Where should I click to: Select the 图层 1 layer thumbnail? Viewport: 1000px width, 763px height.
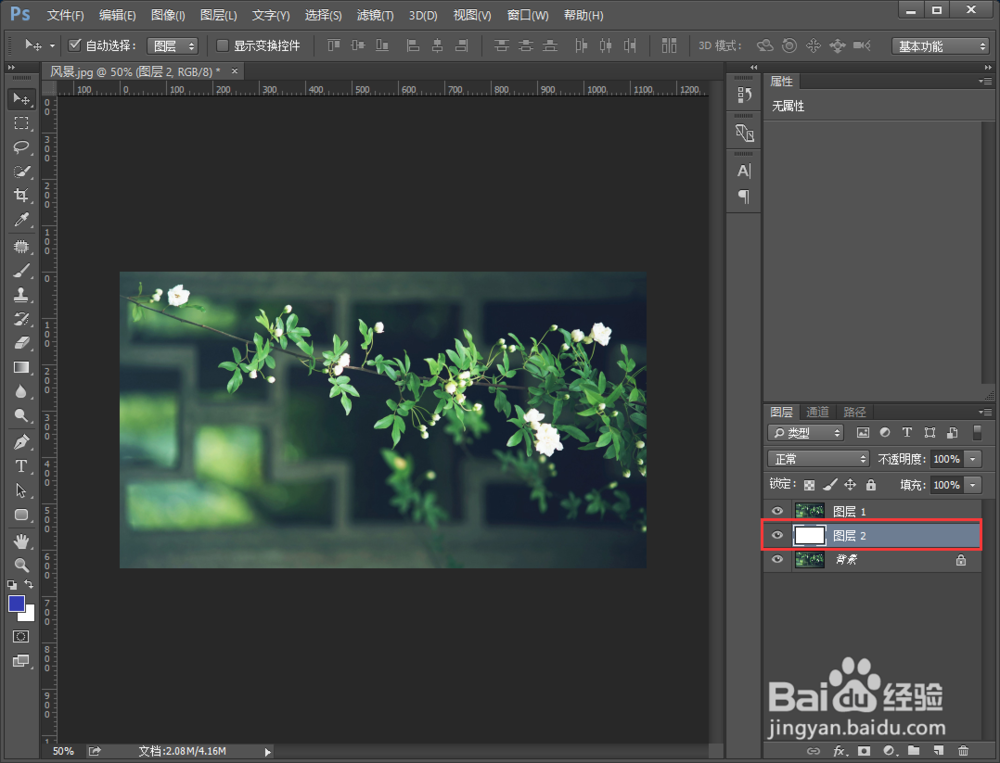pyautogui.click(x=809, y=511)
